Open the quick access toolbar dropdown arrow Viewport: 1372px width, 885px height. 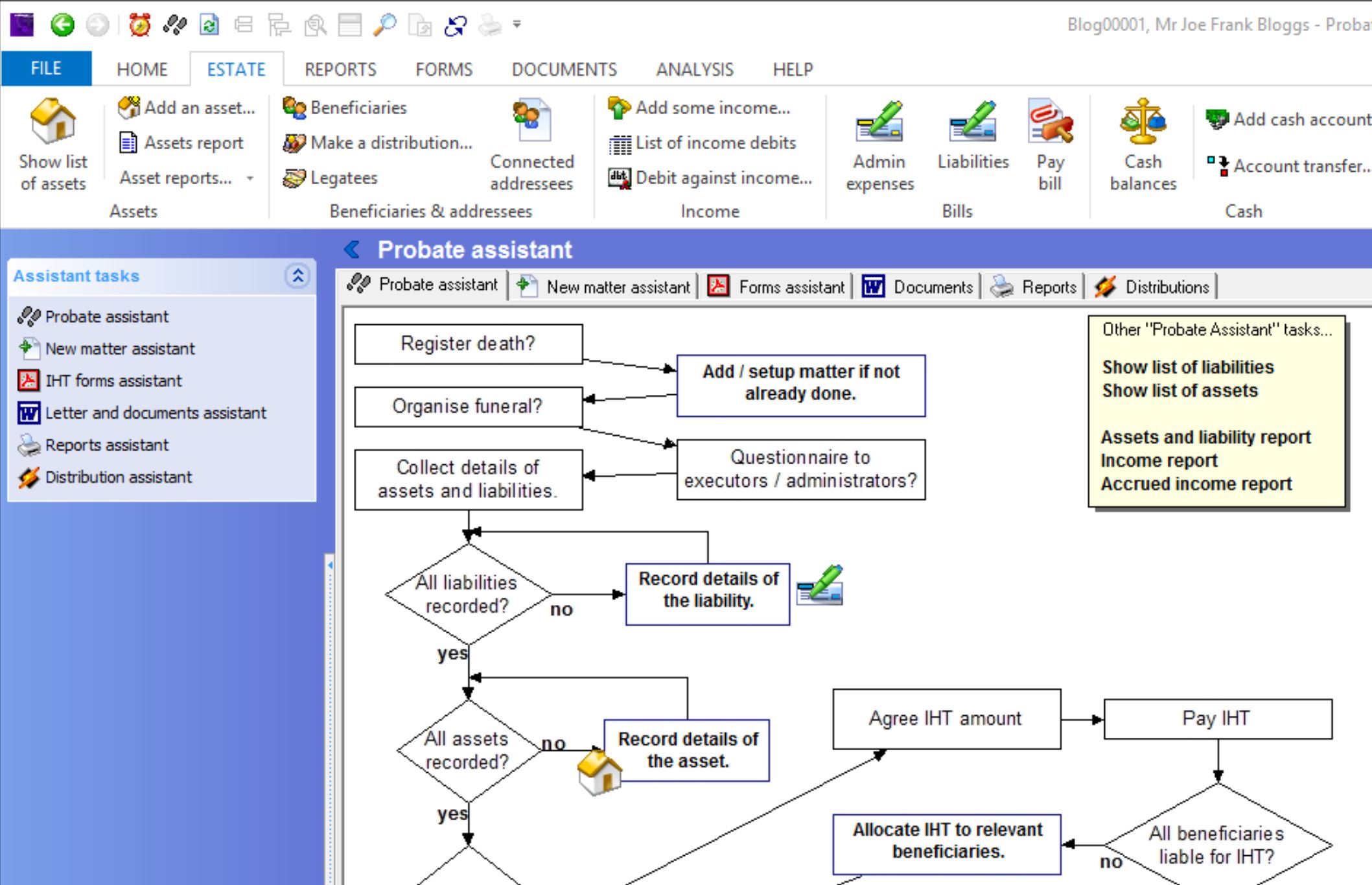pyautogui.click(x=517, y=25)
